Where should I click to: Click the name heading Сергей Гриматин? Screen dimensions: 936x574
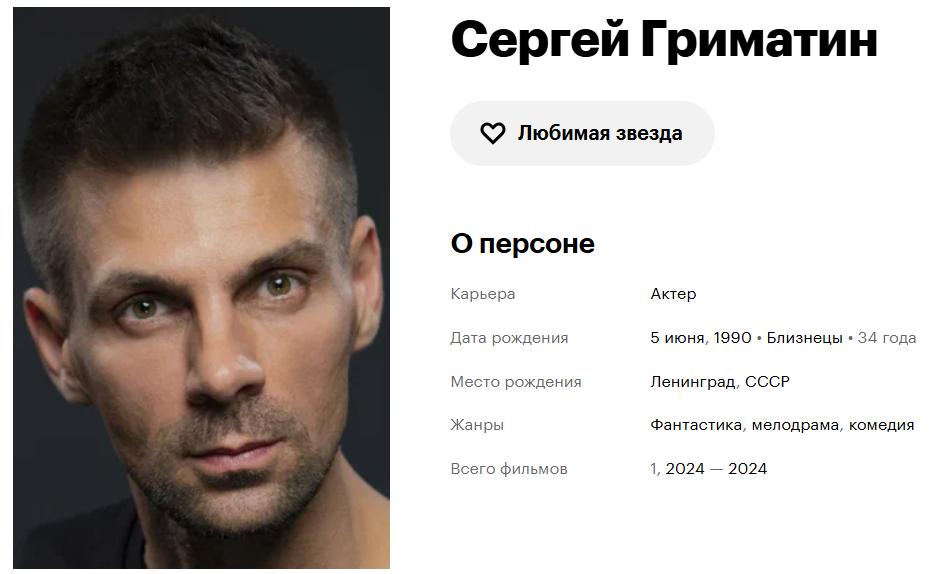coord(664,40)
